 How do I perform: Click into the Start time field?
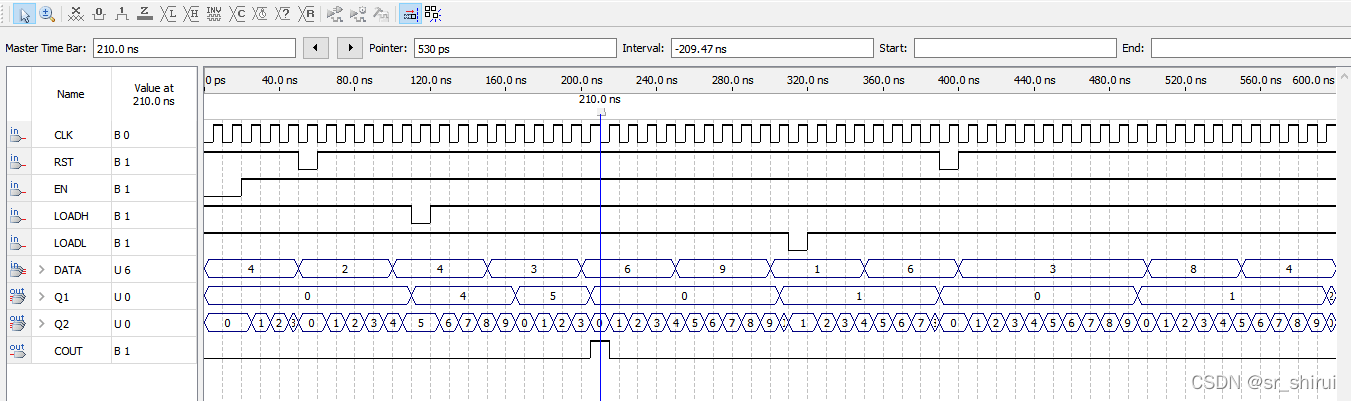[x=1014, y=48]
